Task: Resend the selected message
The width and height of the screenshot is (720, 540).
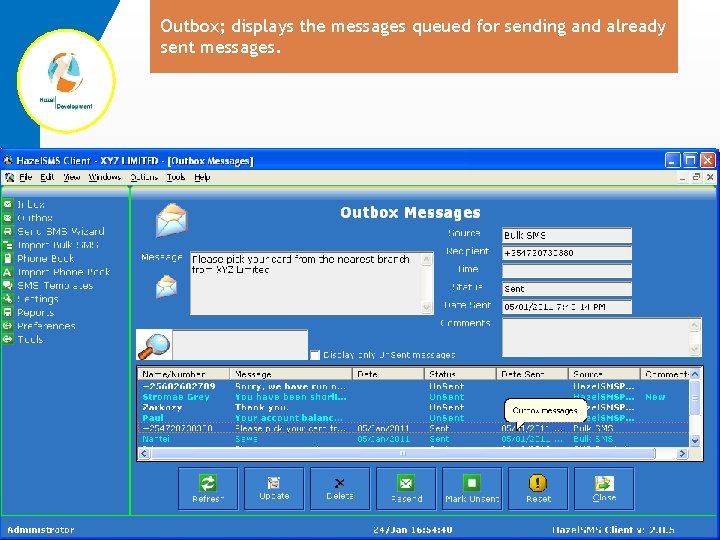Action: click(406, 489)
